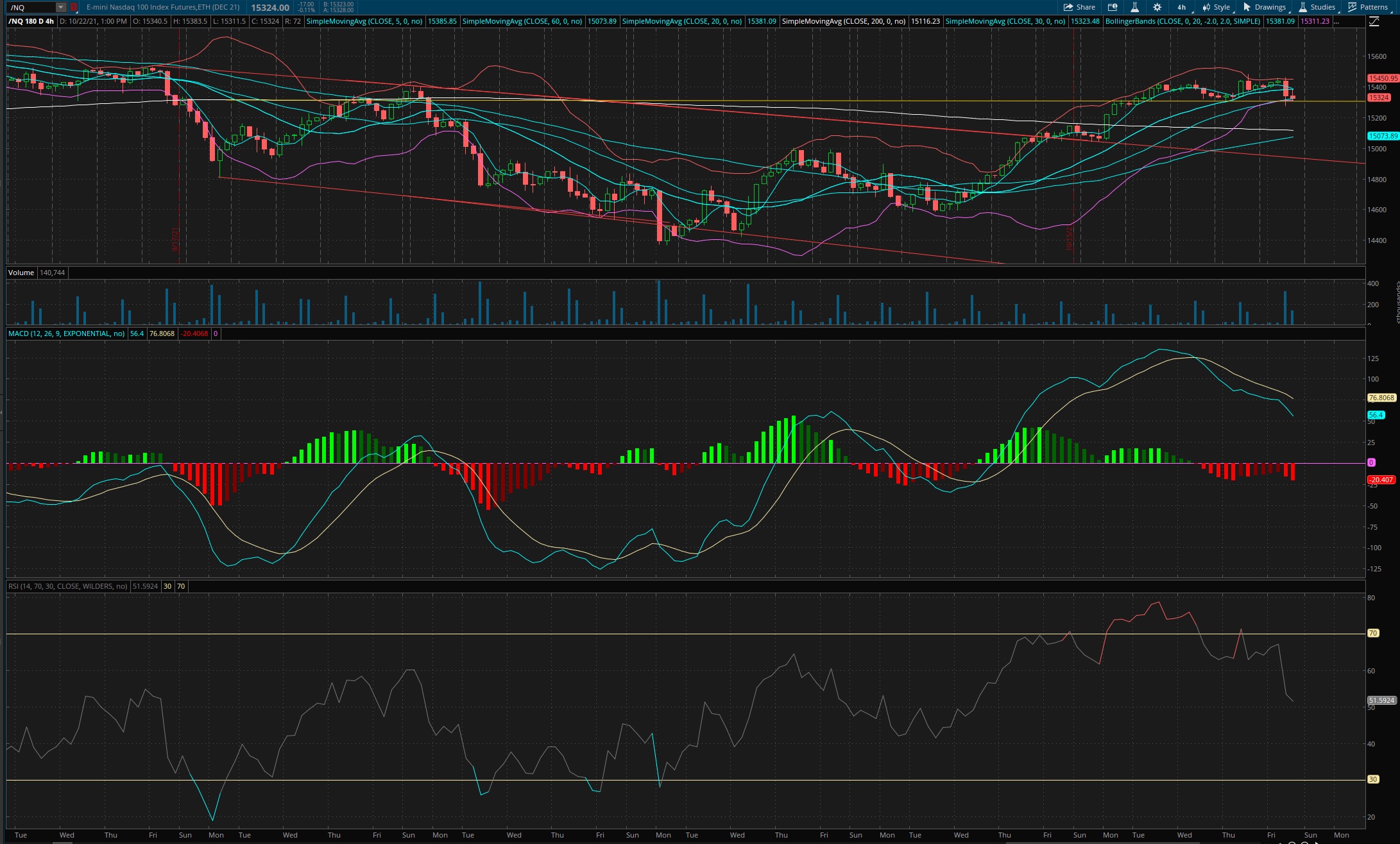Click the red clipboard link icon
The width and height of the screenshot is (1400, 844).
pyautogui.click(x=73, y=7)
